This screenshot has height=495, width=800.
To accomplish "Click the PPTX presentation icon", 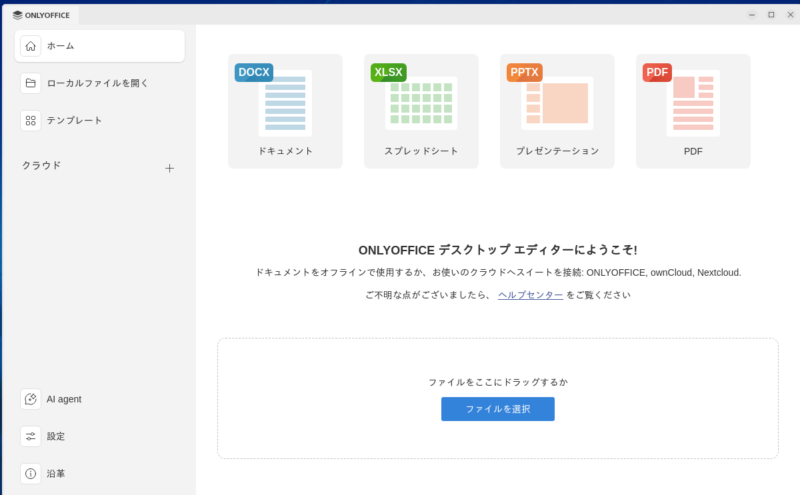I will (x=557, y=101).
